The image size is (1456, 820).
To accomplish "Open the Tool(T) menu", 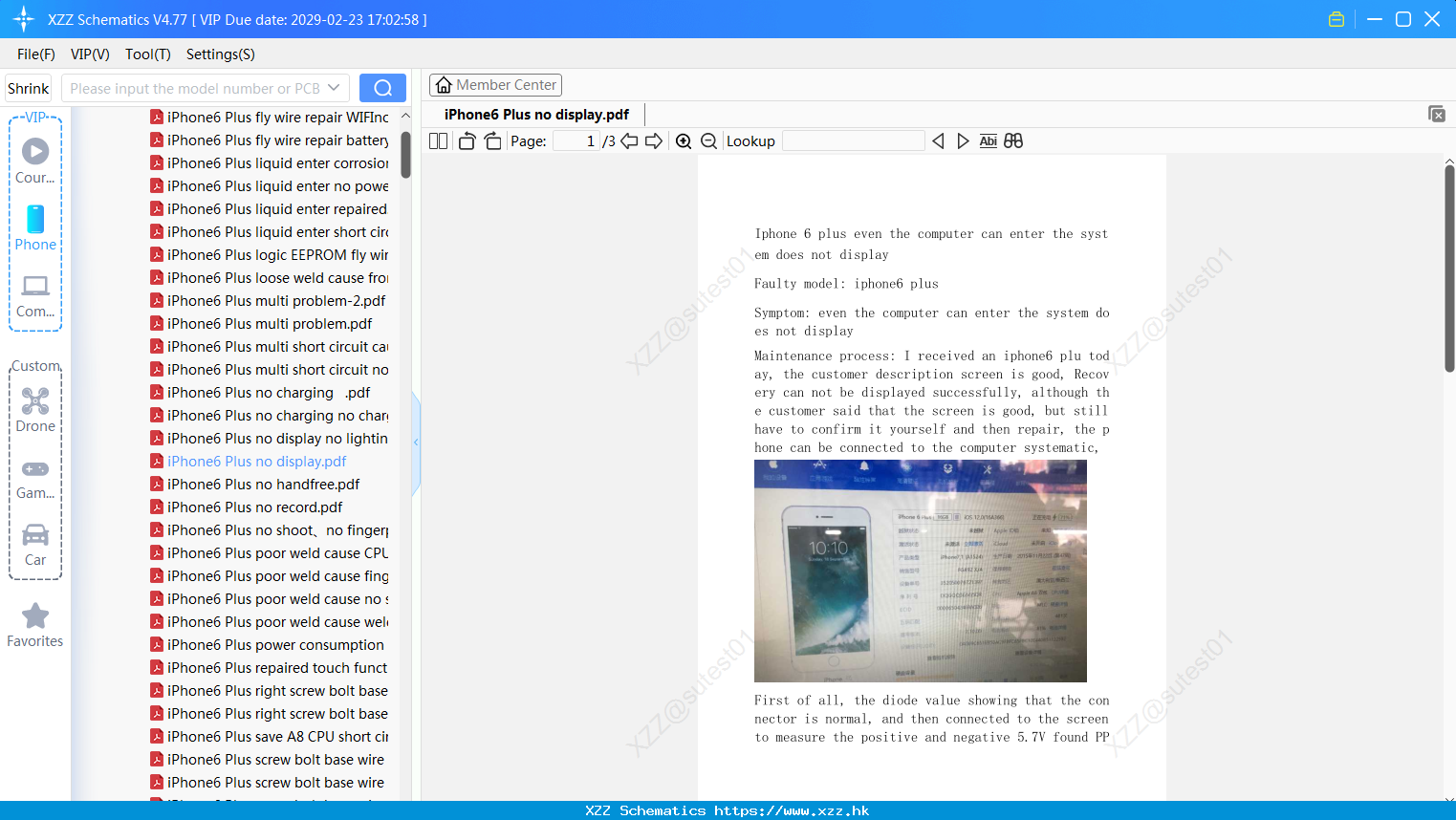I will [x=148, y=54].
